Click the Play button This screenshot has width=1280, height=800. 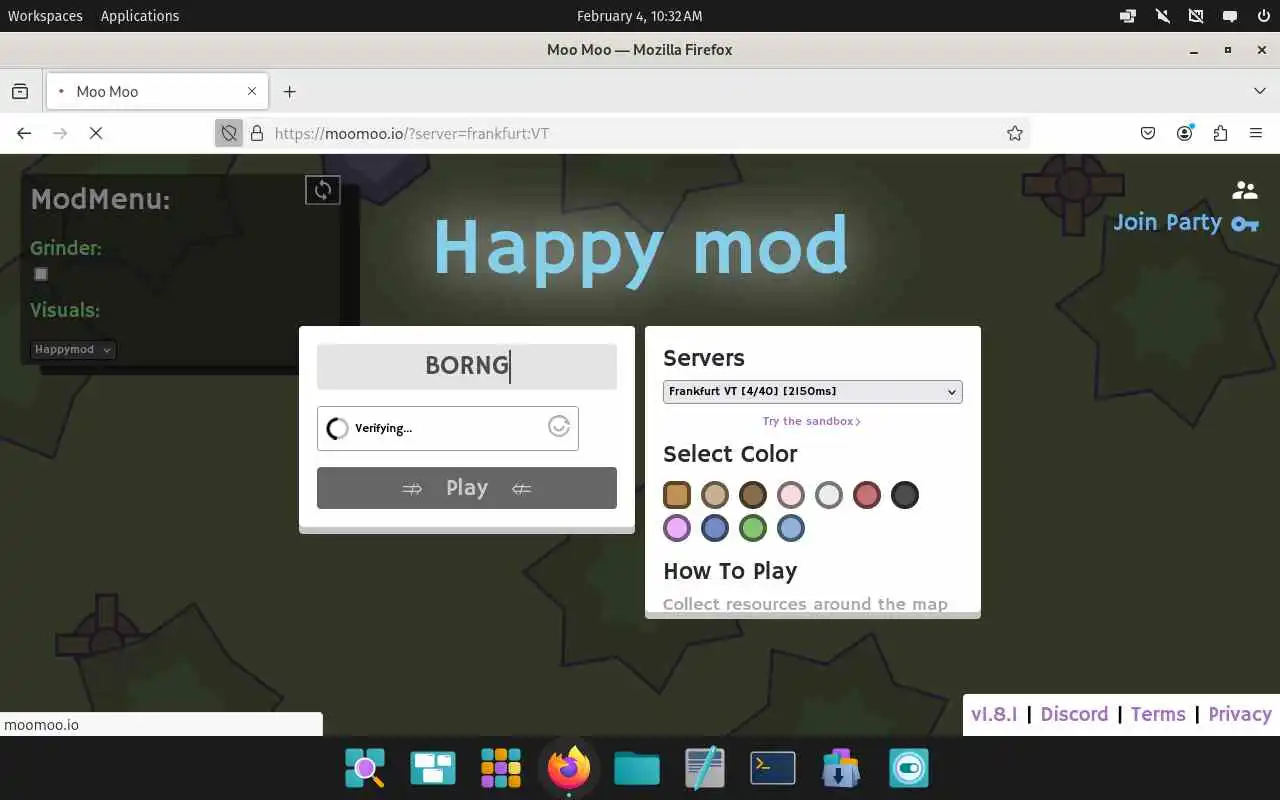(467, 488)
